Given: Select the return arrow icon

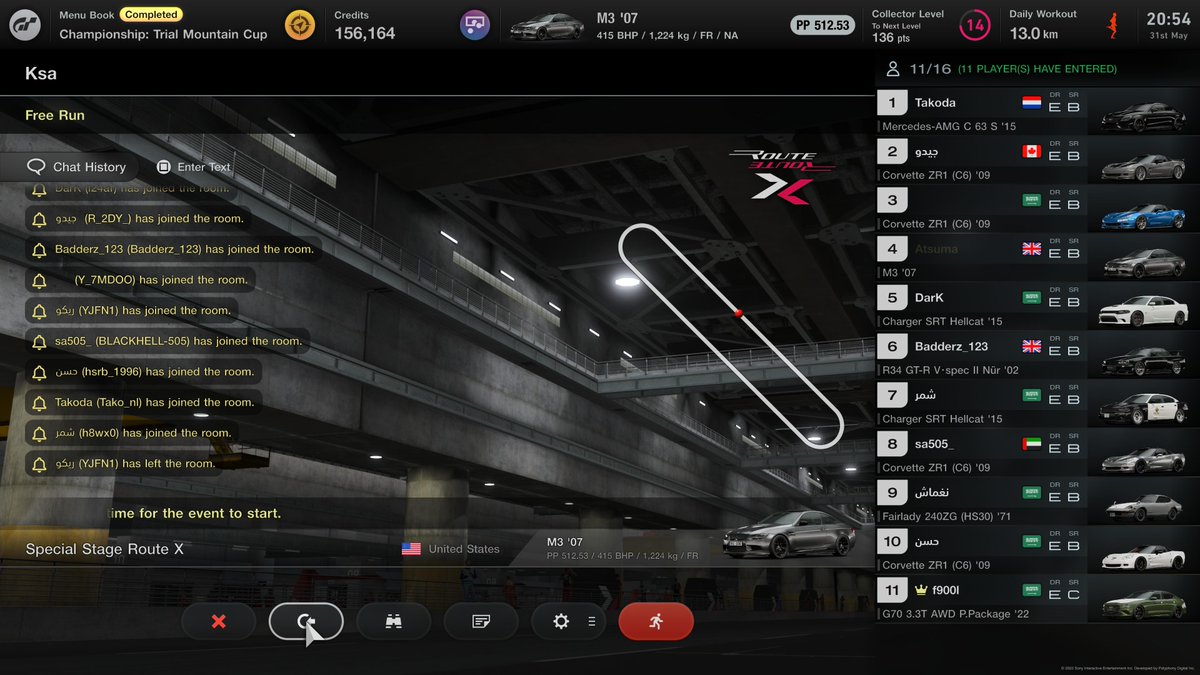Looking at the screenshot, I should point(306,621).
